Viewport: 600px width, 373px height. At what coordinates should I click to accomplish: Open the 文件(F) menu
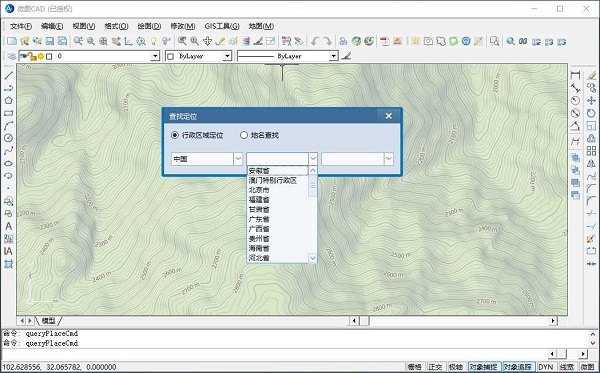21,26
